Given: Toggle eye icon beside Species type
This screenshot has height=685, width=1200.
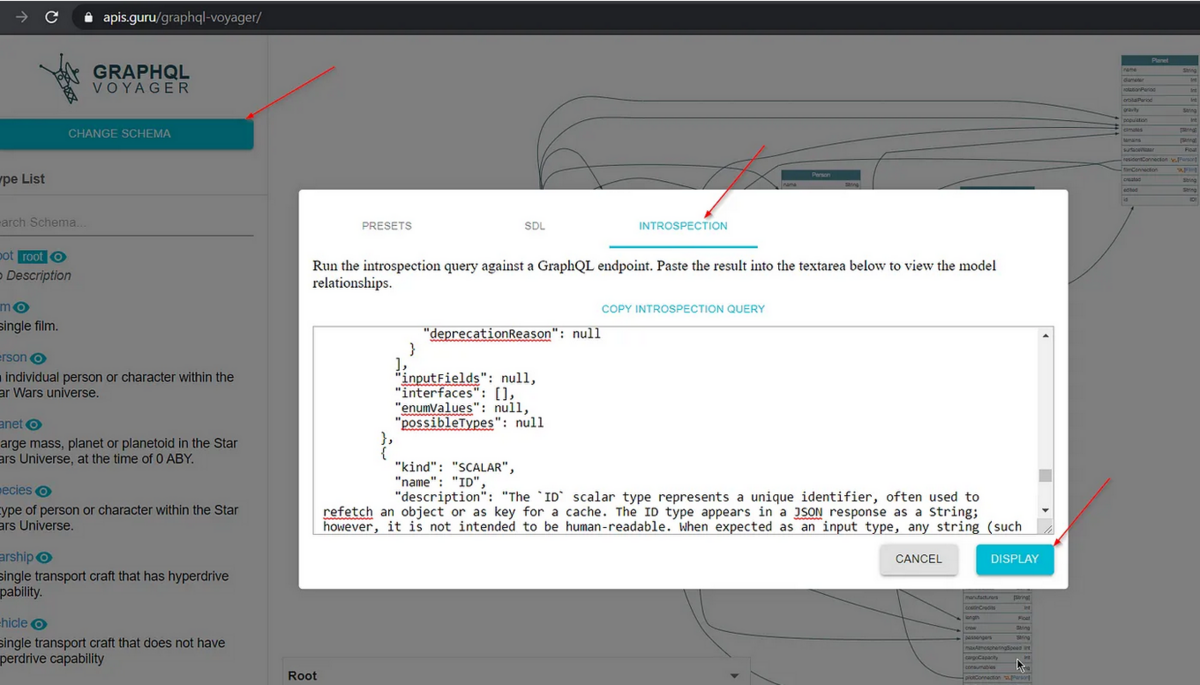Looking at the screenshot, I should coord(43,491).
